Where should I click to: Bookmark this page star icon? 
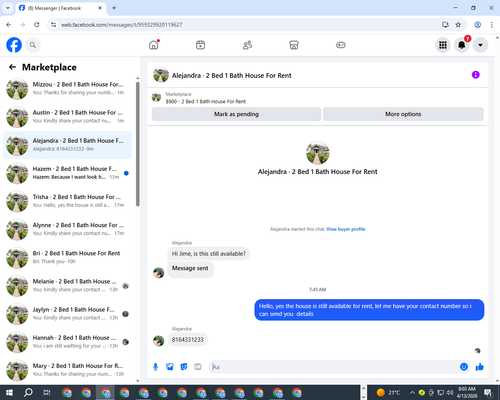coord(458,25)
